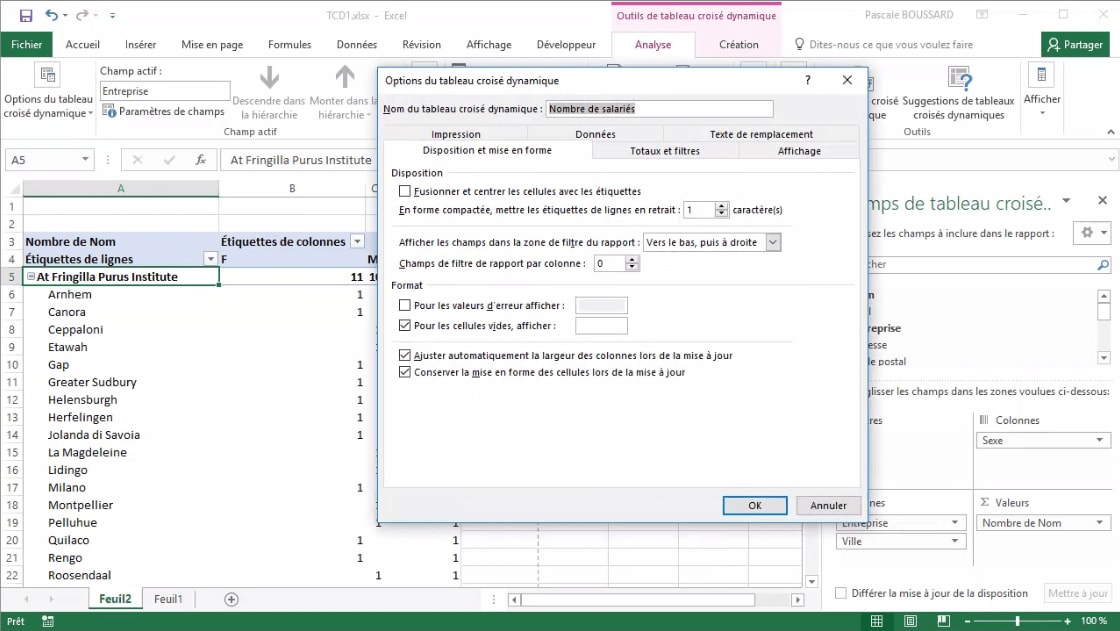Screen dimensions: 1120x631
Task: Open the field list gear tools menu
Action: point(1093,232)
